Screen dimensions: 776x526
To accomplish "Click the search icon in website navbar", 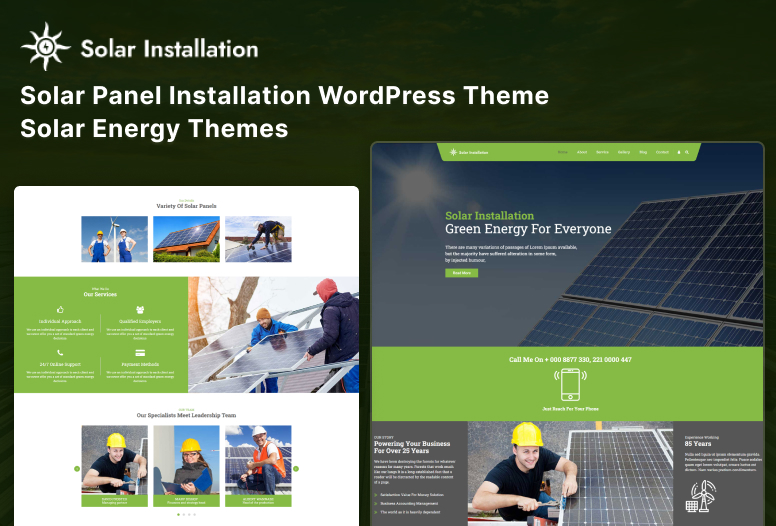I will 687,152.
